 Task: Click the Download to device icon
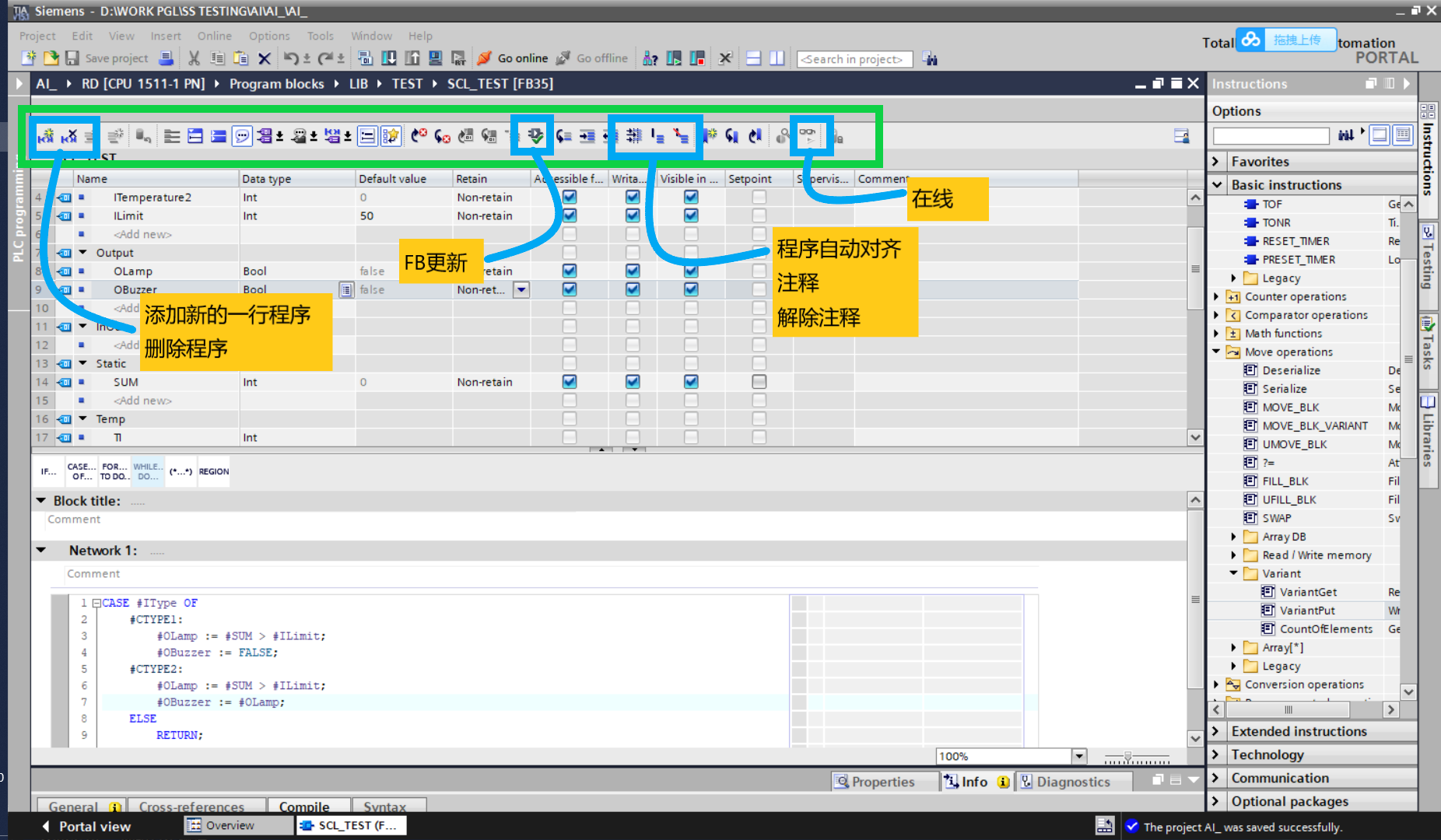[x=388, y=58]
